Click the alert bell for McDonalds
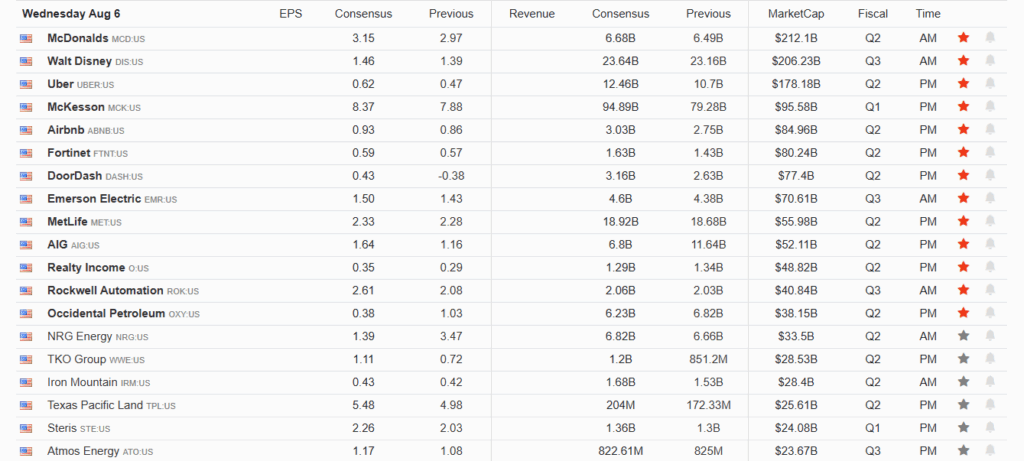The height and width of the screenshot is (461, 1024). (990, 38)
